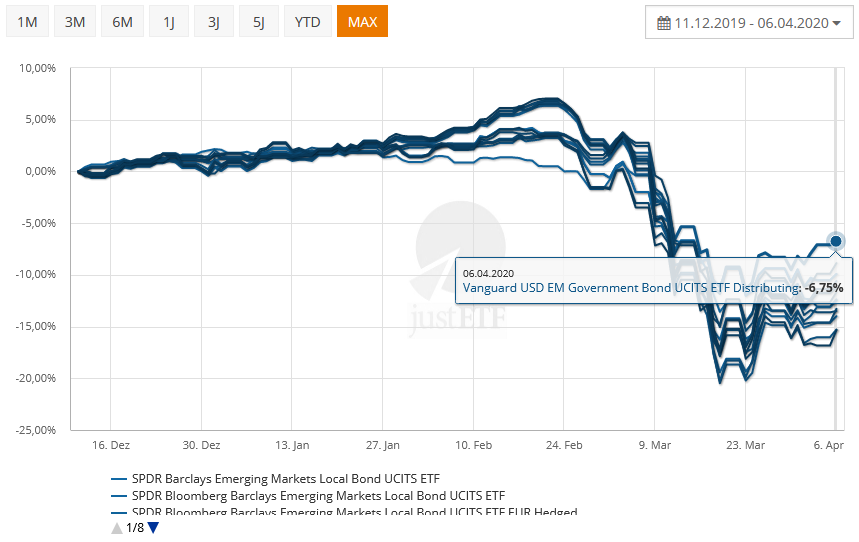Select the 3M time range
Viewport: 859px width, 542px height.
(74, 21)
